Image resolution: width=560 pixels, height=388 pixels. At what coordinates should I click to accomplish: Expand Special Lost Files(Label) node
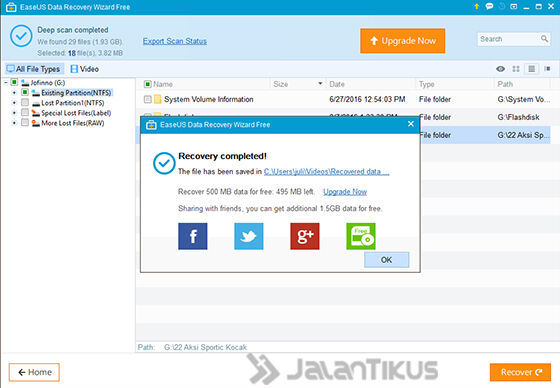[x=14, y=113]
